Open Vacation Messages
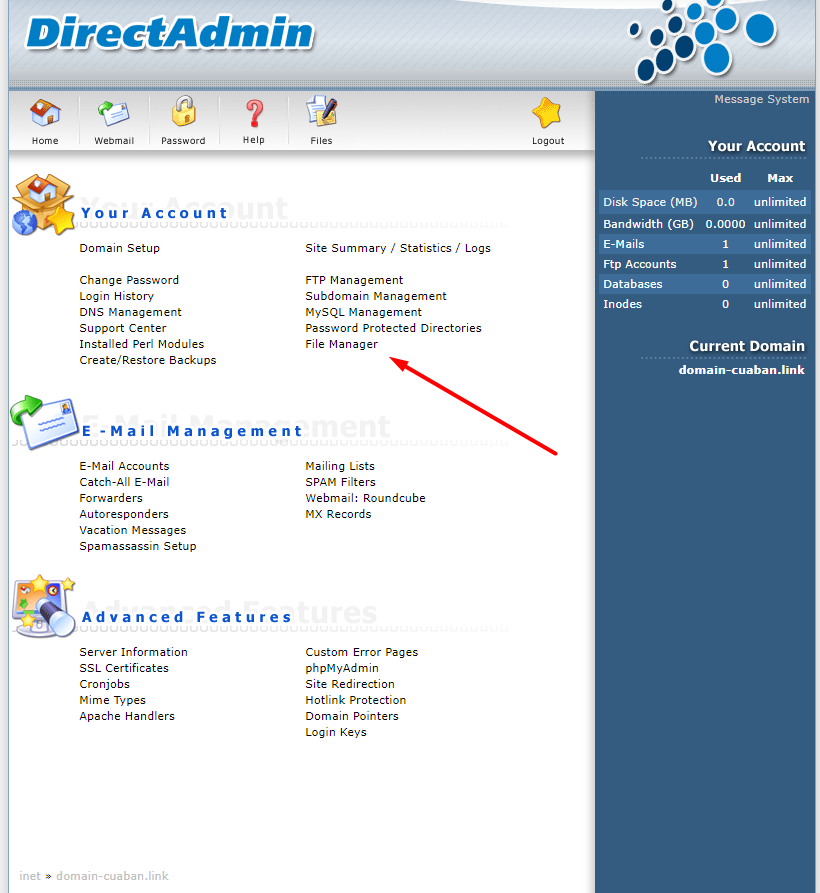Viewport: 820px width, 893px height. coord(133,530)
